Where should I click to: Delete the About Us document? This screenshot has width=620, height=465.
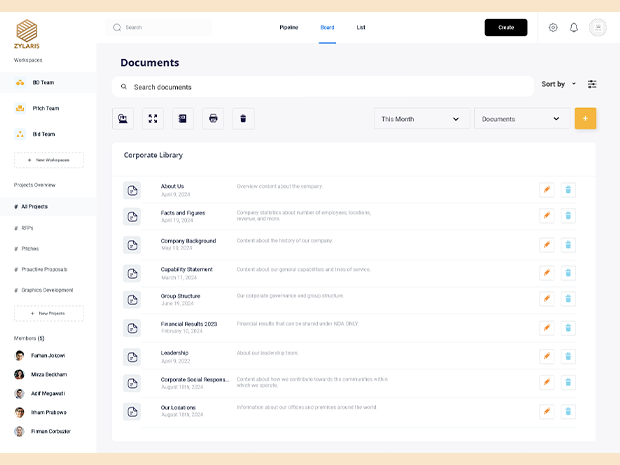[x=568, y=190]
